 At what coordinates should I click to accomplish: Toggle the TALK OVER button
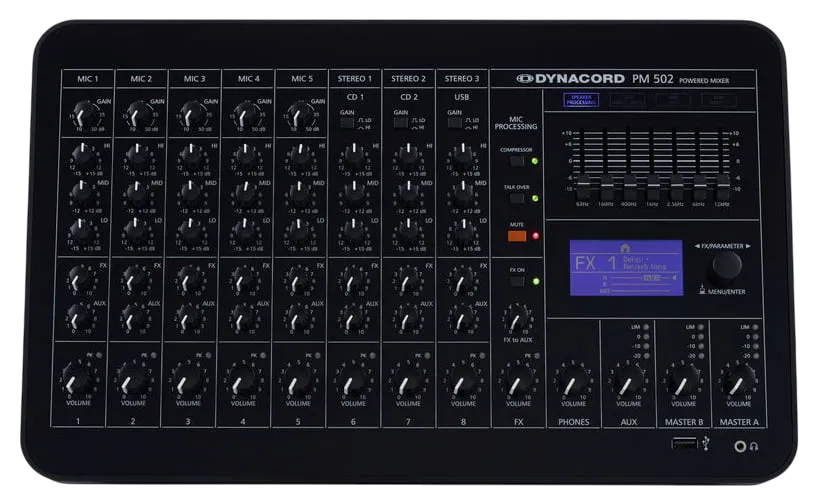[x=517, y=198]
